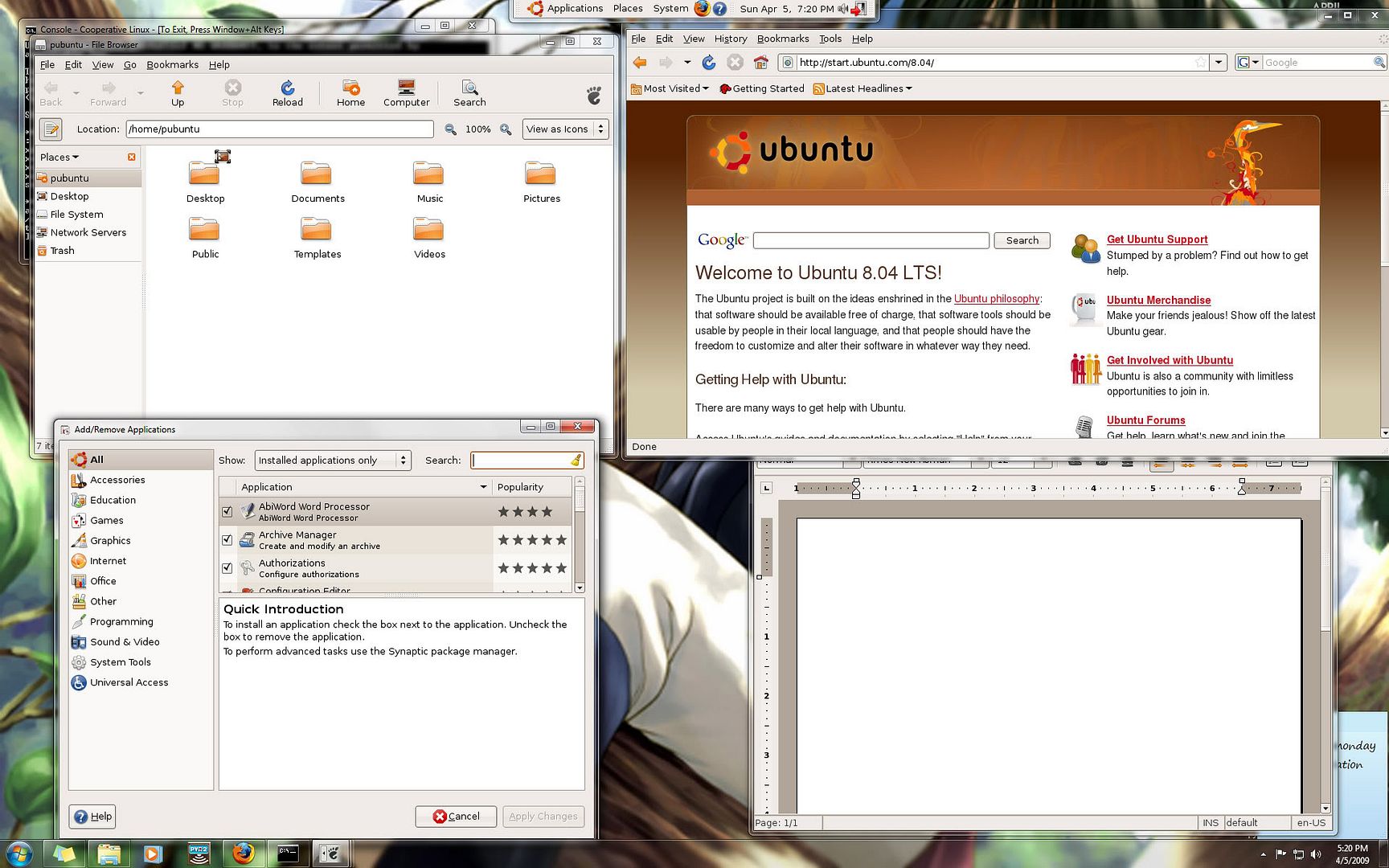Screen dimensions: 1389x868
Task: Click the indent marker on the document ruler
Action: point(856,487)
